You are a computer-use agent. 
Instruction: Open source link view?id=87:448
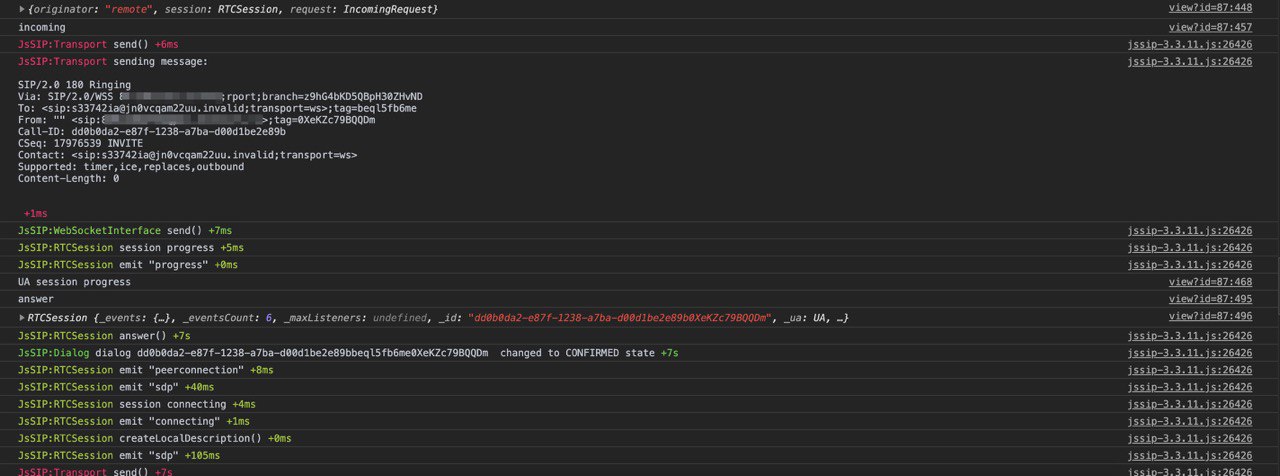(x=1210, y=8)
